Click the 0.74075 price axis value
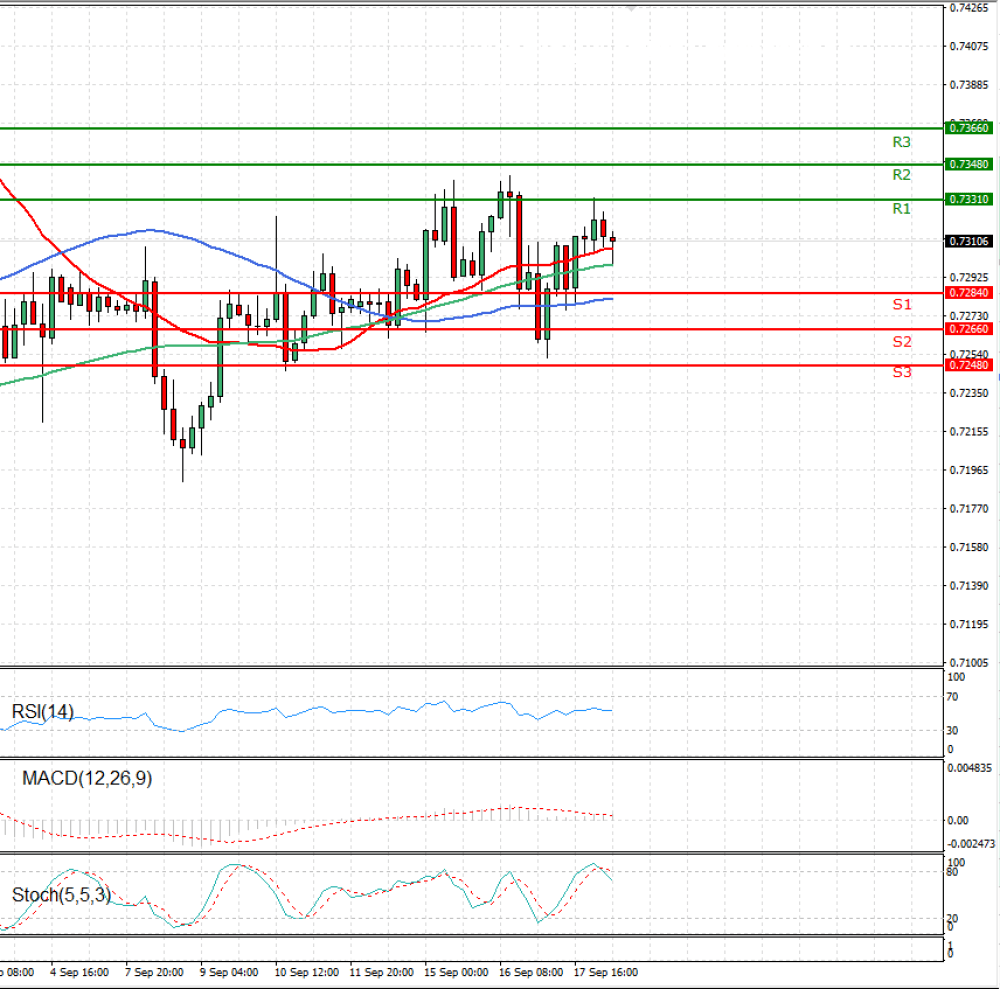 click(969, 47)
